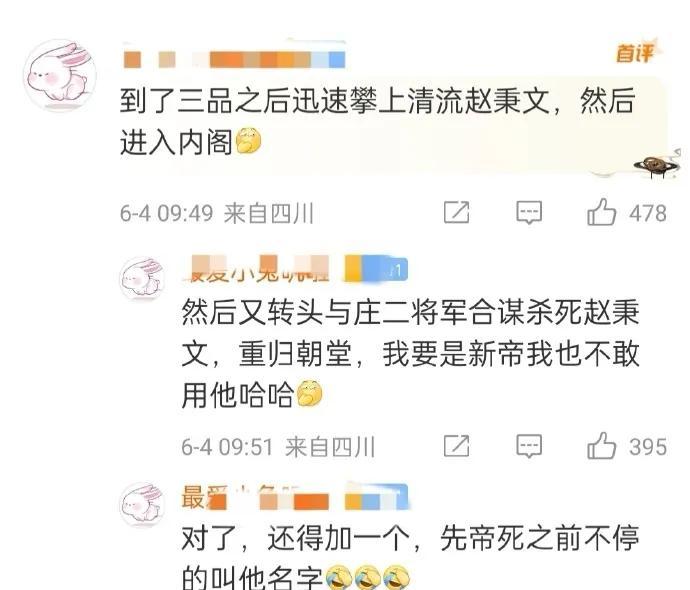This screenshot has height=590, width=690.
Task: Share the first comment via repost icon
Action: (x=456, y=213)
